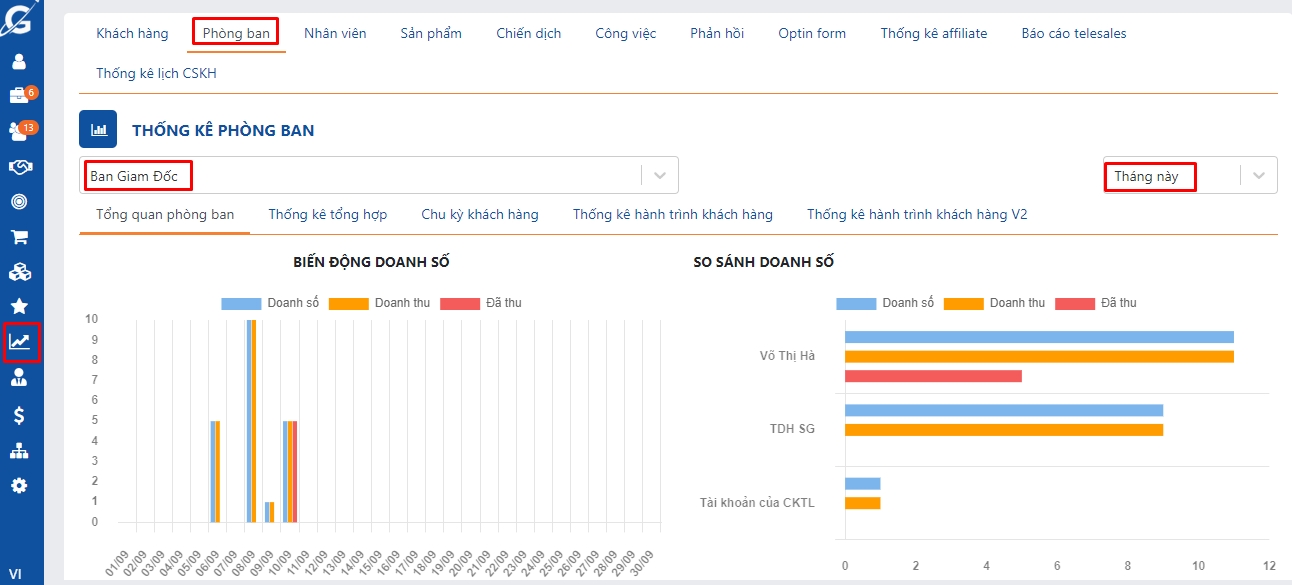Toggle Đã thu legend in So sánh chart
The width and height of the screenshot is (1292, 585).
tap(1095, 303)
